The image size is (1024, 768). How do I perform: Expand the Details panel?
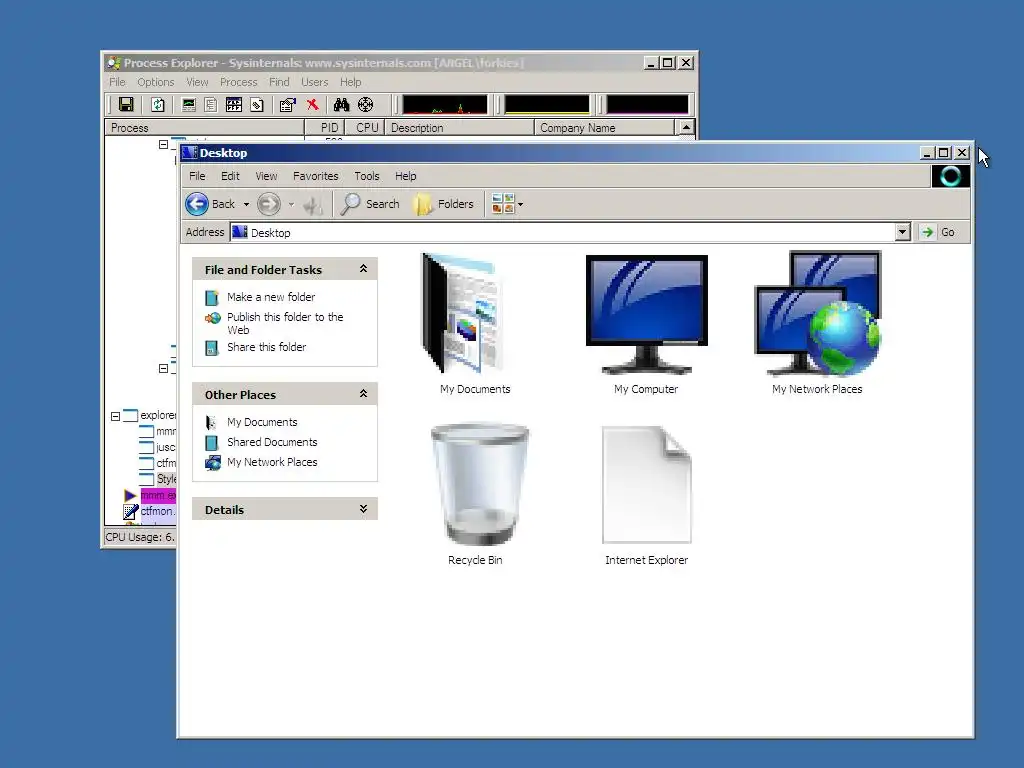pyautogui.click(x=363, y=509)
